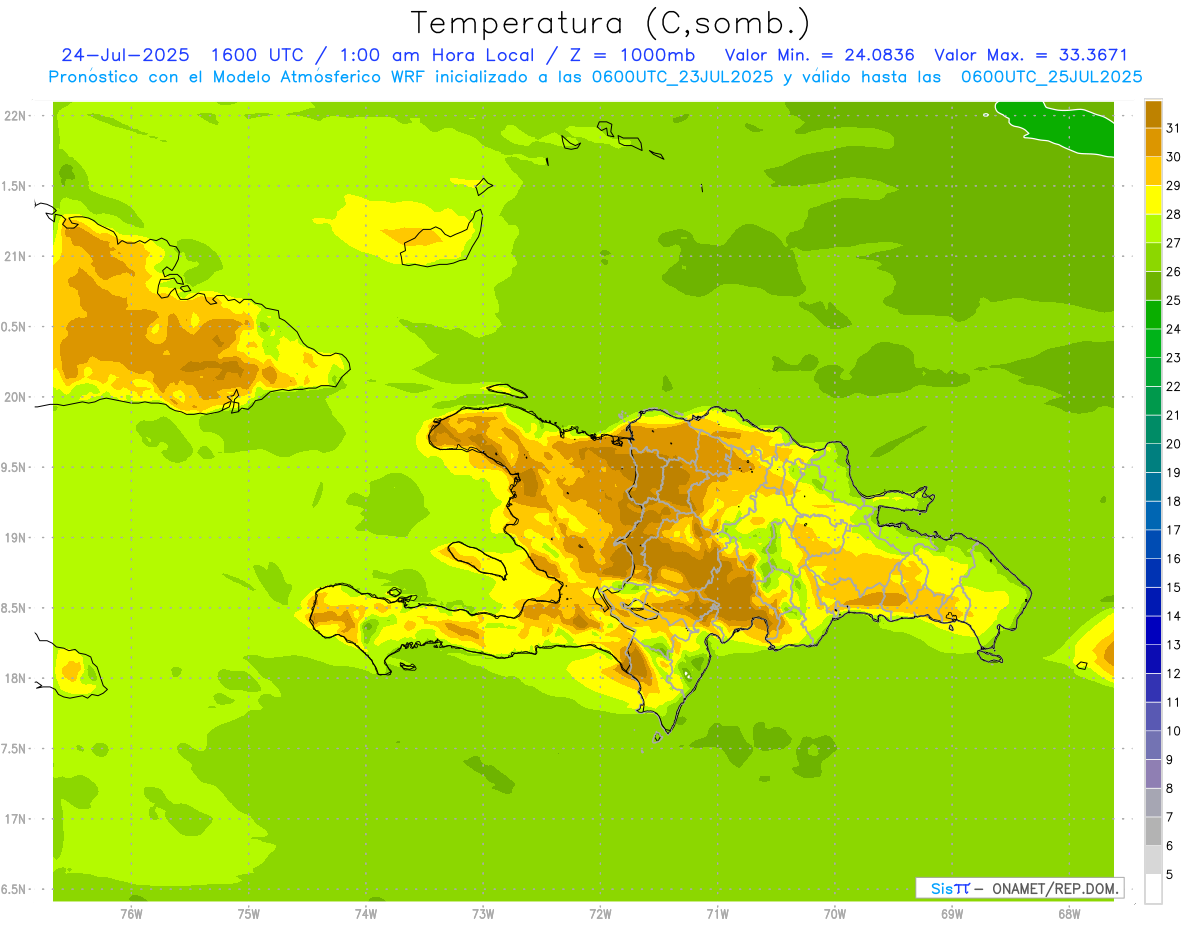Click the '75W' longitude axis label
1200x927 pixels.
(x=249, y=913)
